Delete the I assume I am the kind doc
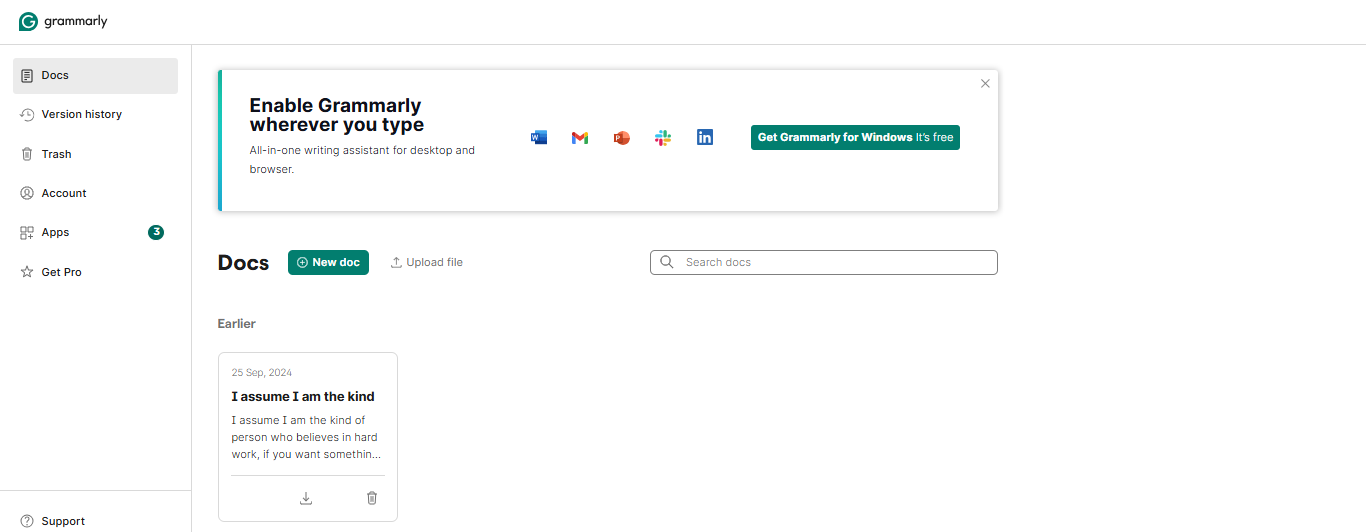Screen dimensions: 1366x532 (x=372, y=498)
